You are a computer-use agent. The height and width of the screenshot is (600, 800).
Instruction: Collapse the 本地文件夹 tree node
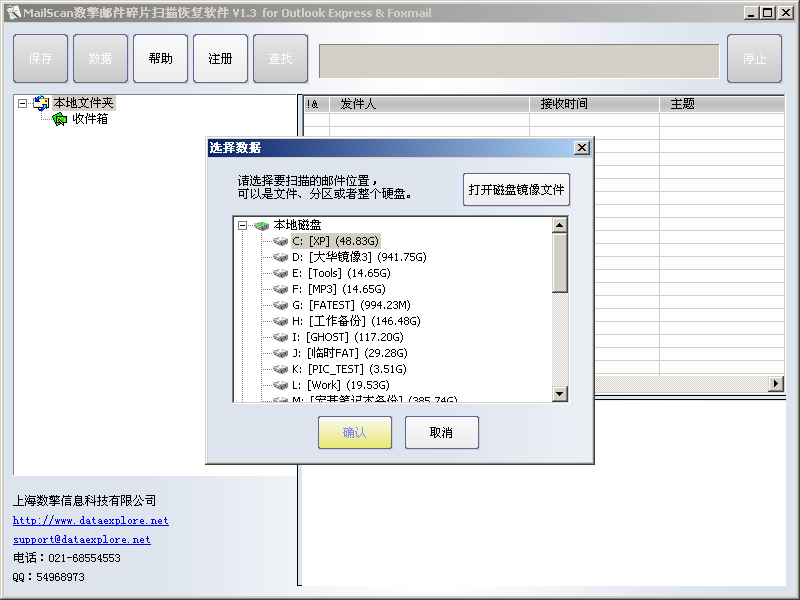(x=22, y=104)
